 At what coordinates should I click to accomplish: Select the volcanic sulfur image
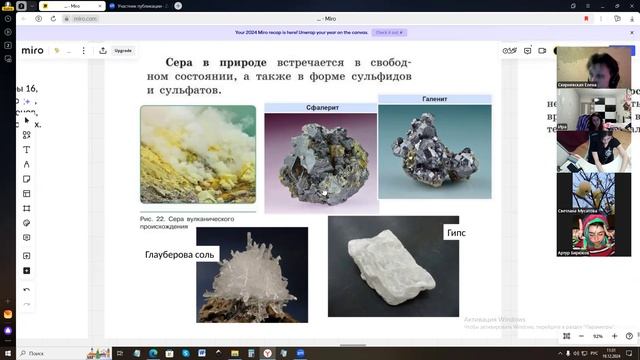(x=198, y=154)
